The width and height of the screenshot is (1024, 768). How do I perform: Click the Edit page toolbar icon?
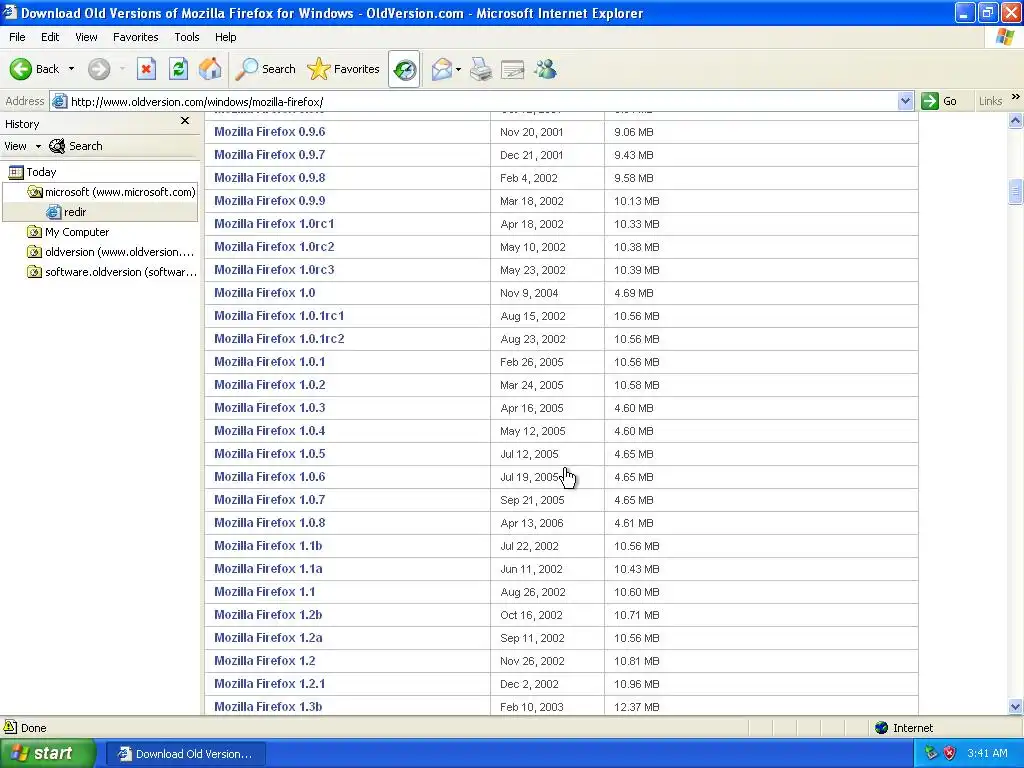[513, 69]
